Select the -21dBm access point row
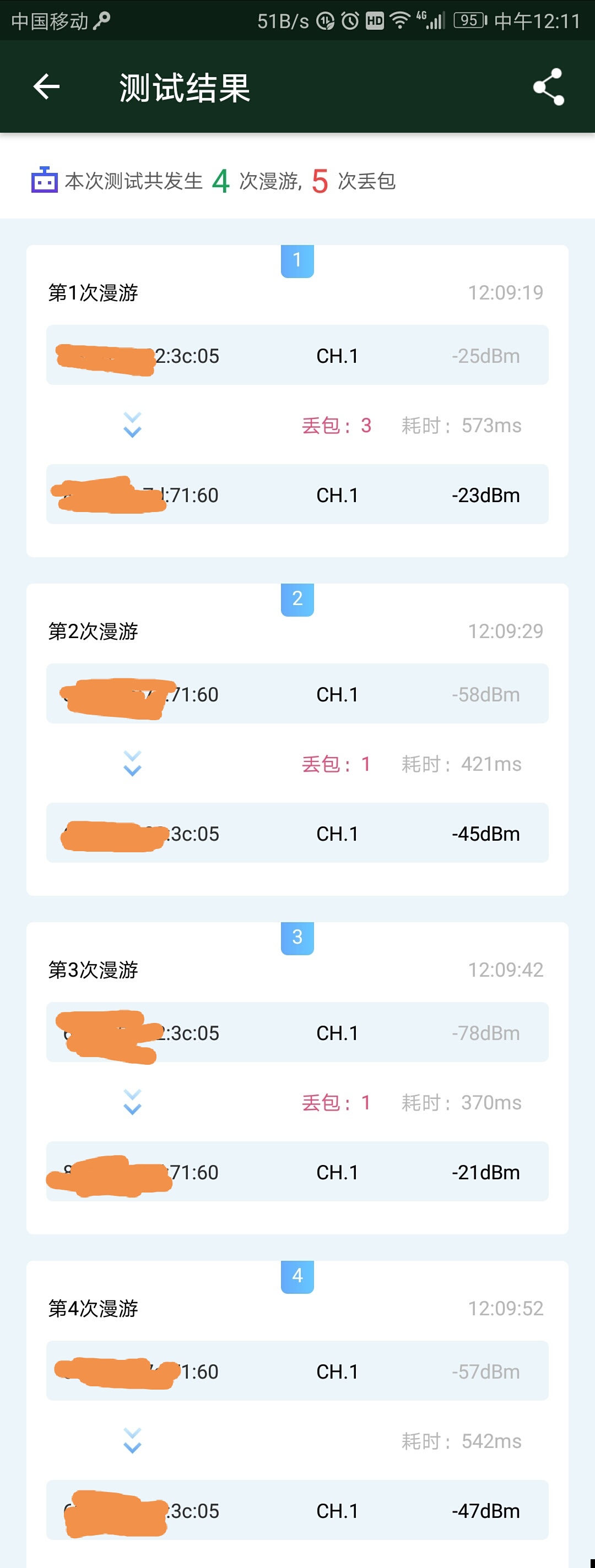 pyautogui.click(x=297, y=1171)
